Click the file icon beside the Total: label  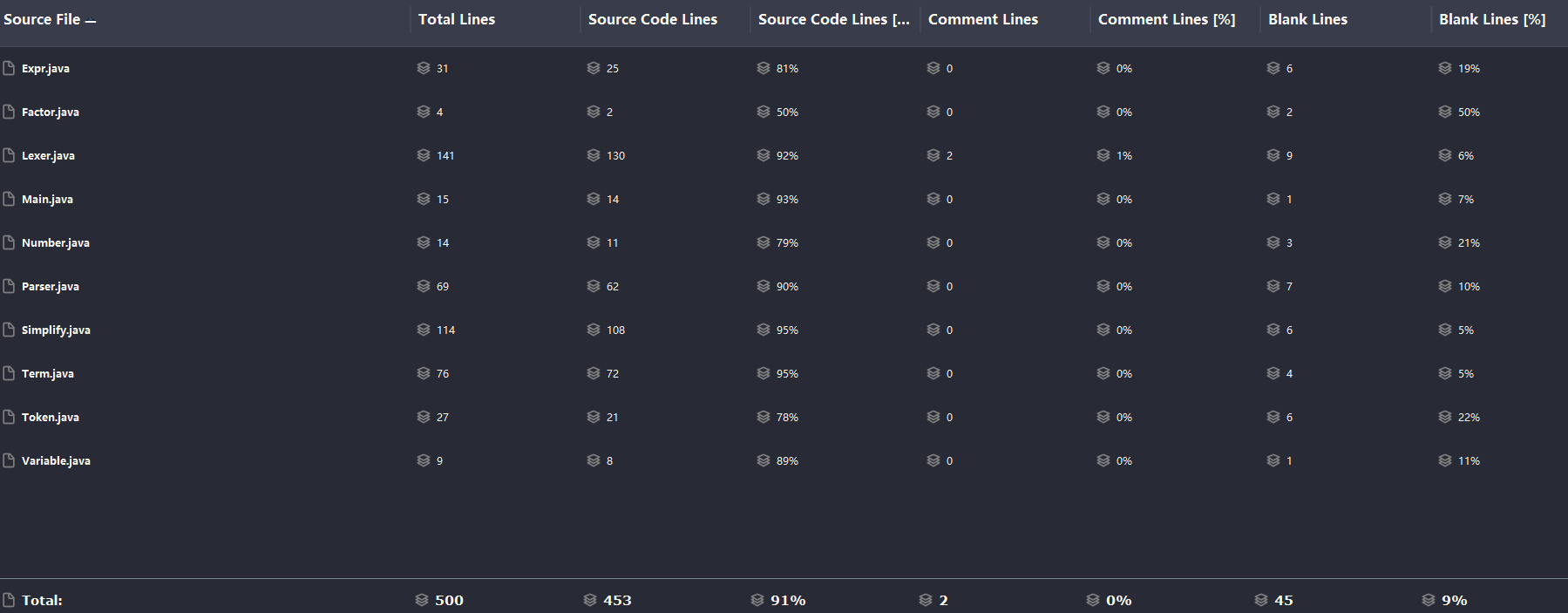point(9,600)
